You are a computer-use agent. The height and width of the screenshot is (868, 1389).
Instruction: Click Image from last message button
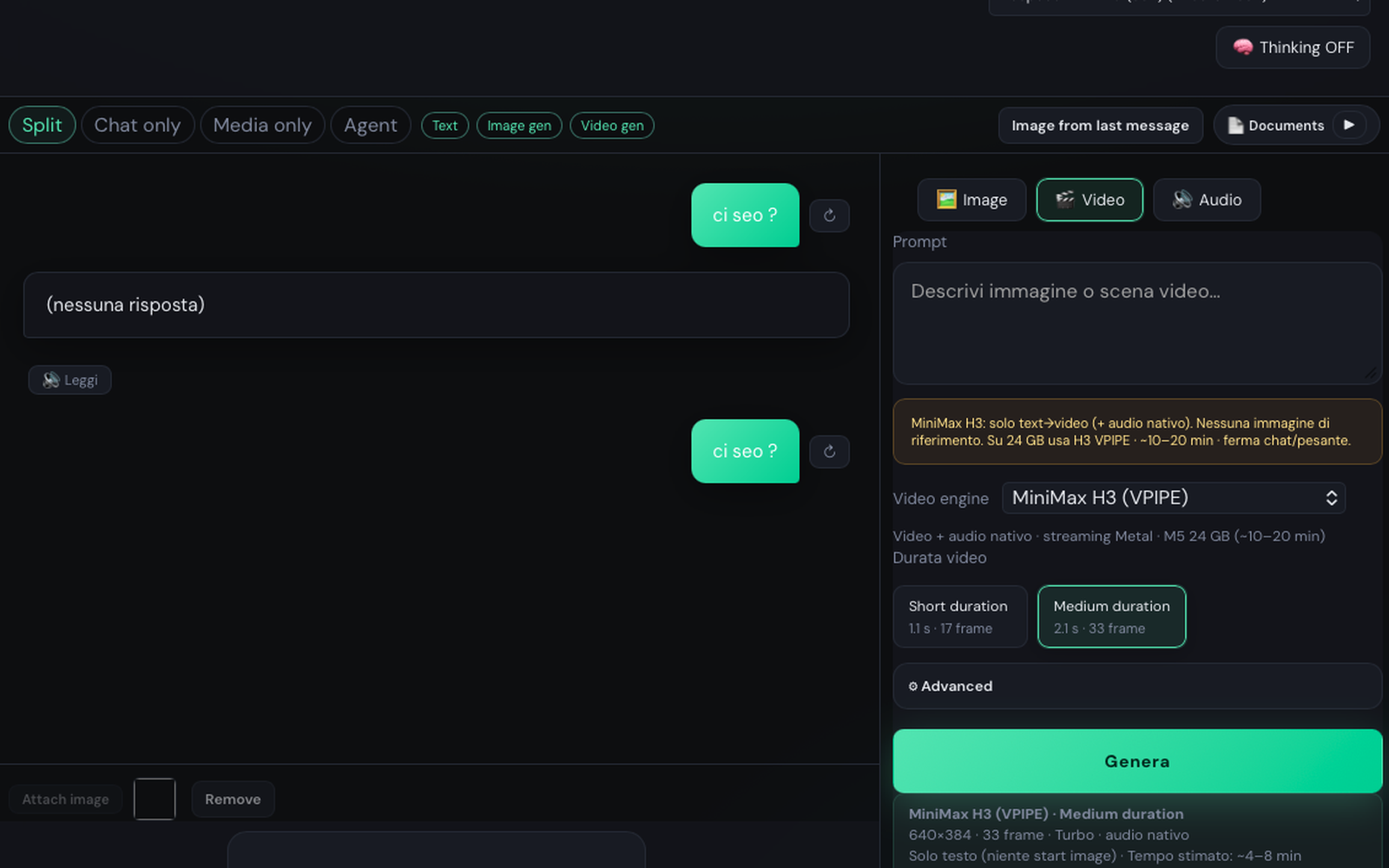(1100, 125)
